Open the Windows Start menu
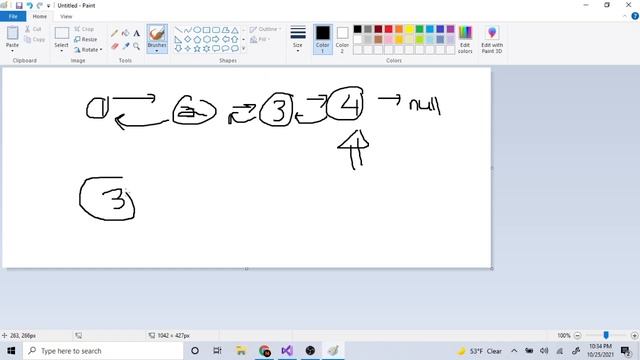 click(x=11, y=351)
